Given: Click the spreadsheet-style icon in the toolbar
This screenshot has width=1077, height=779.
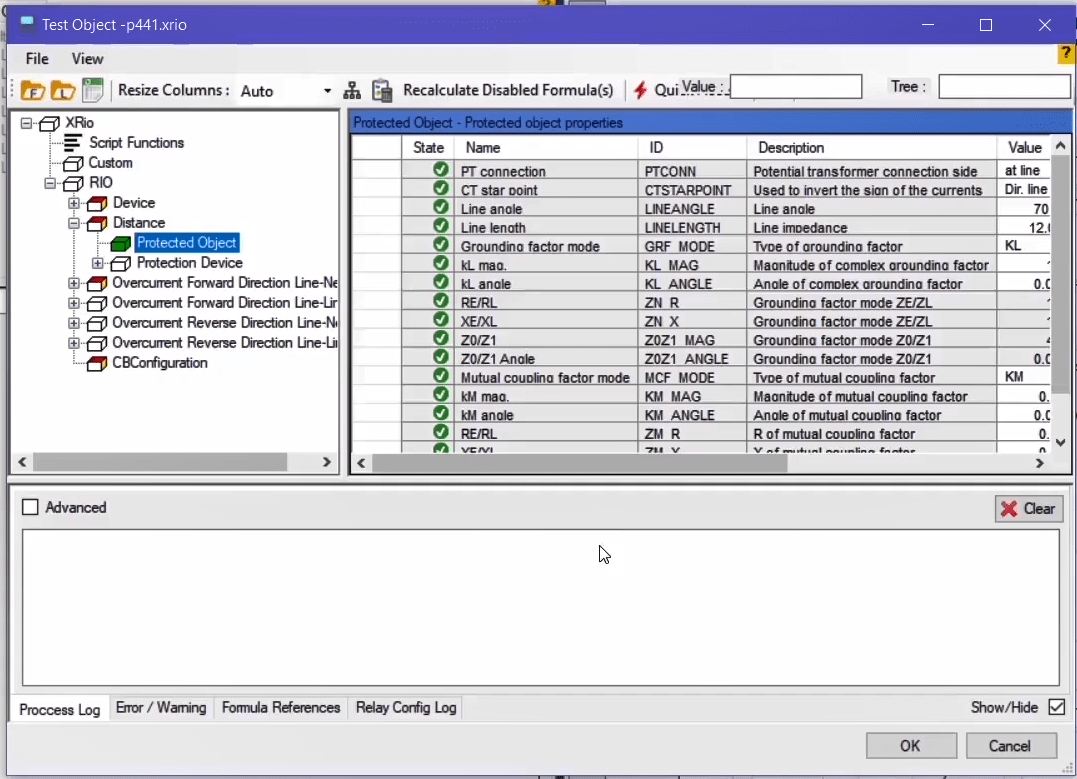Looking at the screenshot, I should pos(93,91).
